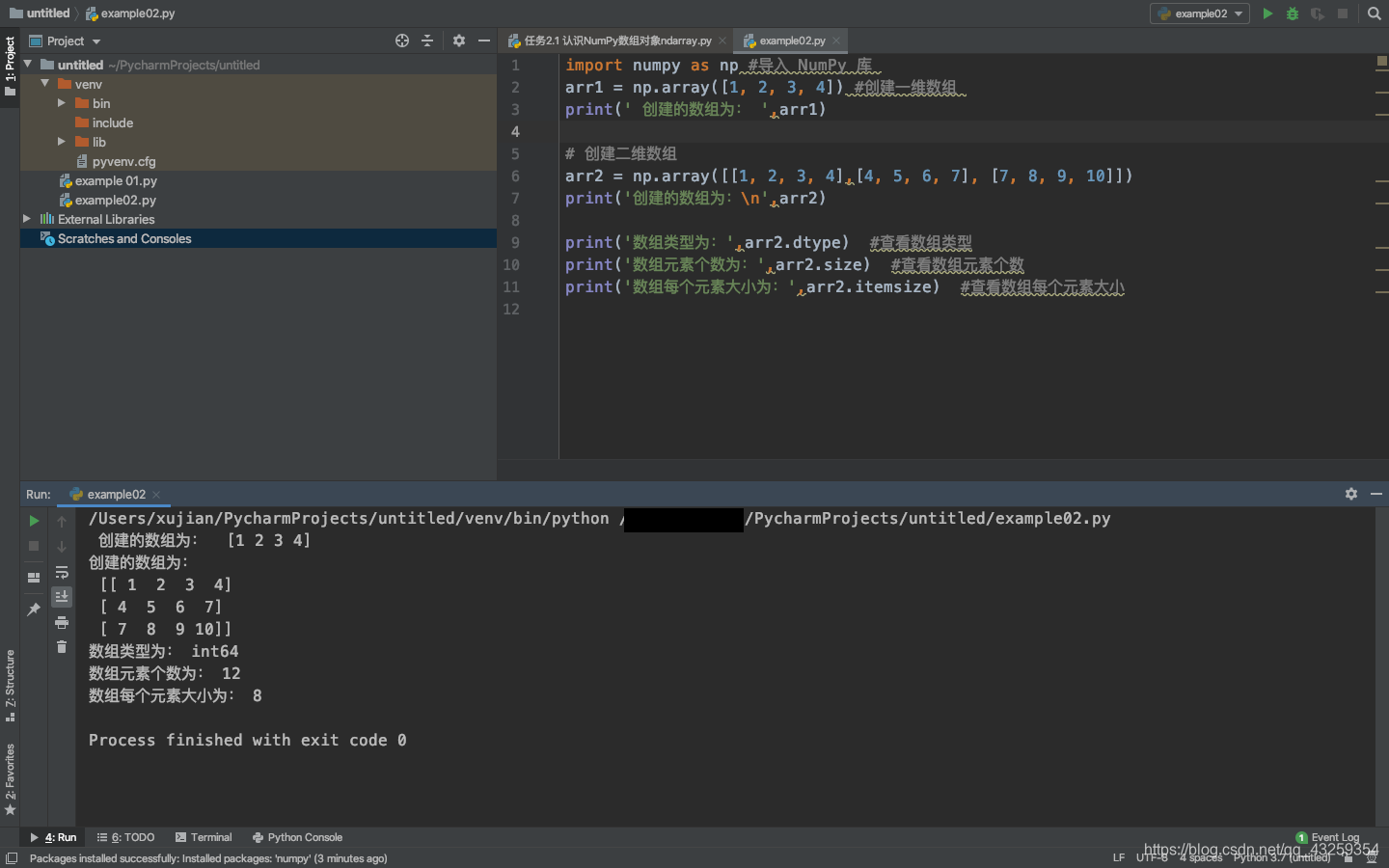Pin the Run tab using the pin icon
Image resolution: width=1389 pixels, height=868 pixels.
(34, 608)
